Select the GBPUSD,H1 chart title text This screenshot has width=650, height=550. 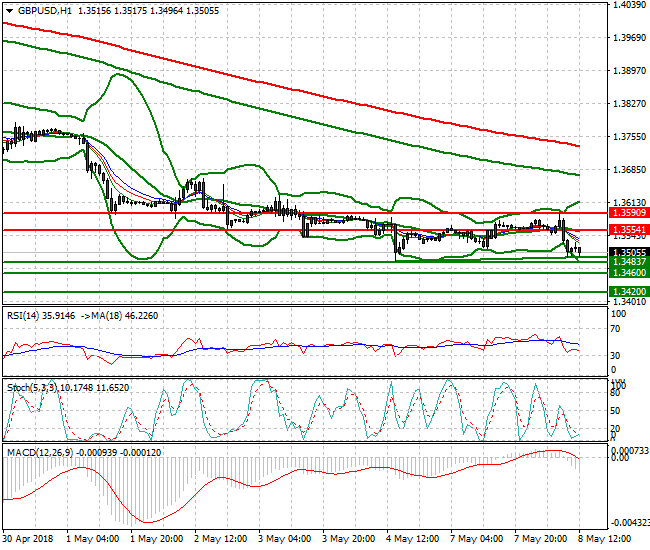point(45,11)
